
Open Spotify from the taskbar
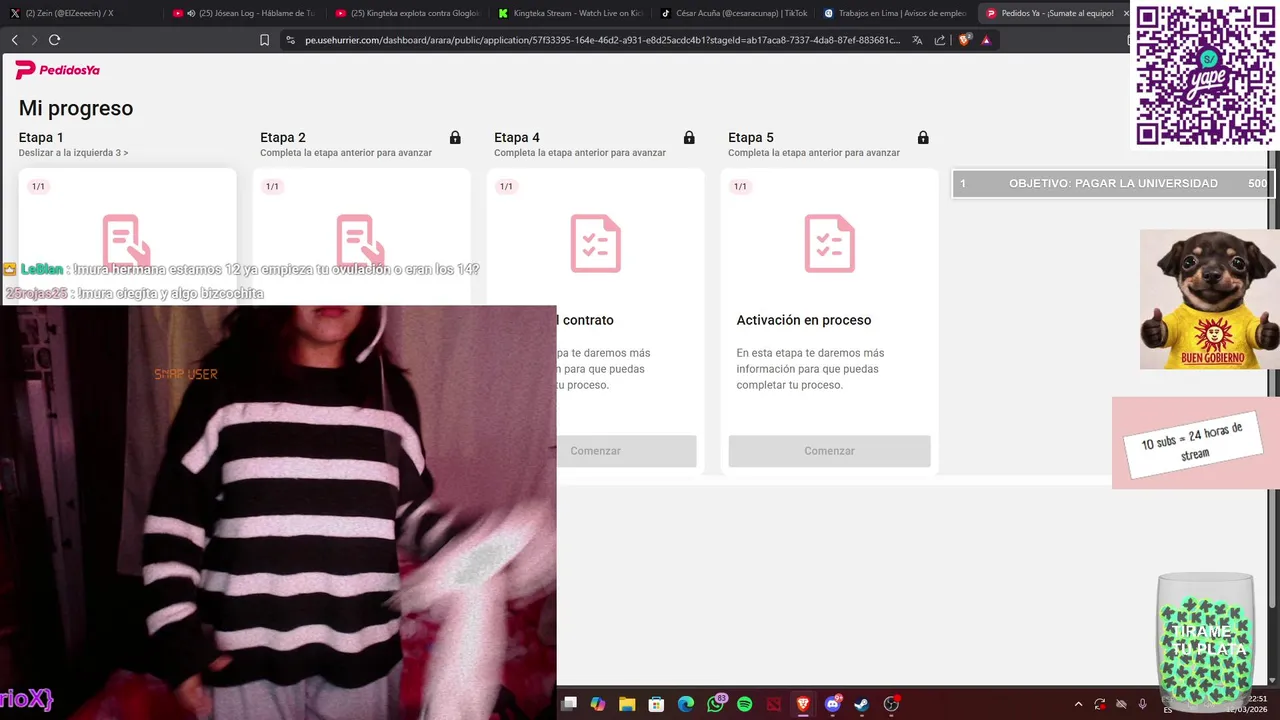pyautogui.click(x=744, y=704)
